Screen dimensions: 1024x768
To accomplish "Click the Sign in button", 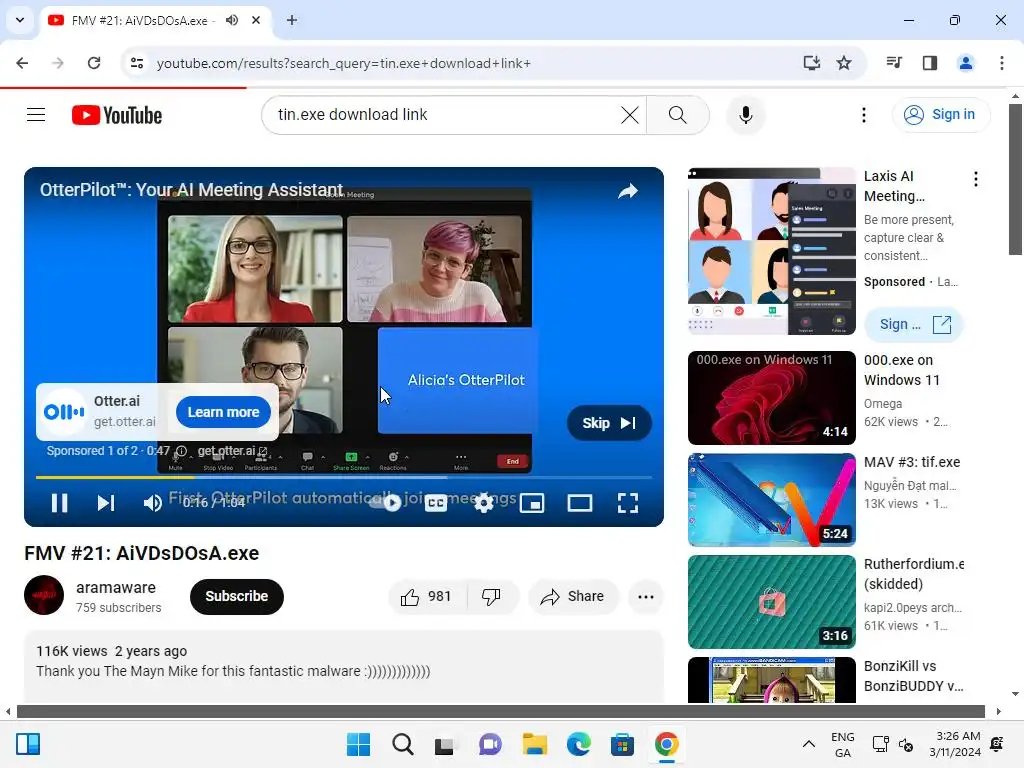I will click(940, 115).
